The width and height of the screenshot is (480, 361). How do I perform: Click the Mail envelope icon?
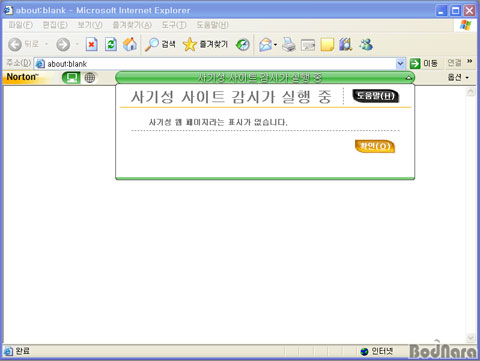coord(266,45)
